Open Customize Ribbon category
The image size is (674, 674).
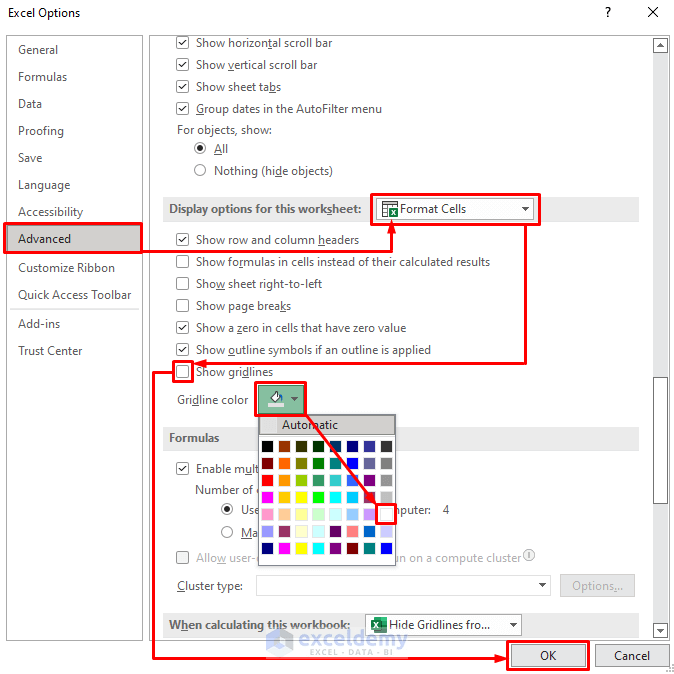tap(66, 268)
